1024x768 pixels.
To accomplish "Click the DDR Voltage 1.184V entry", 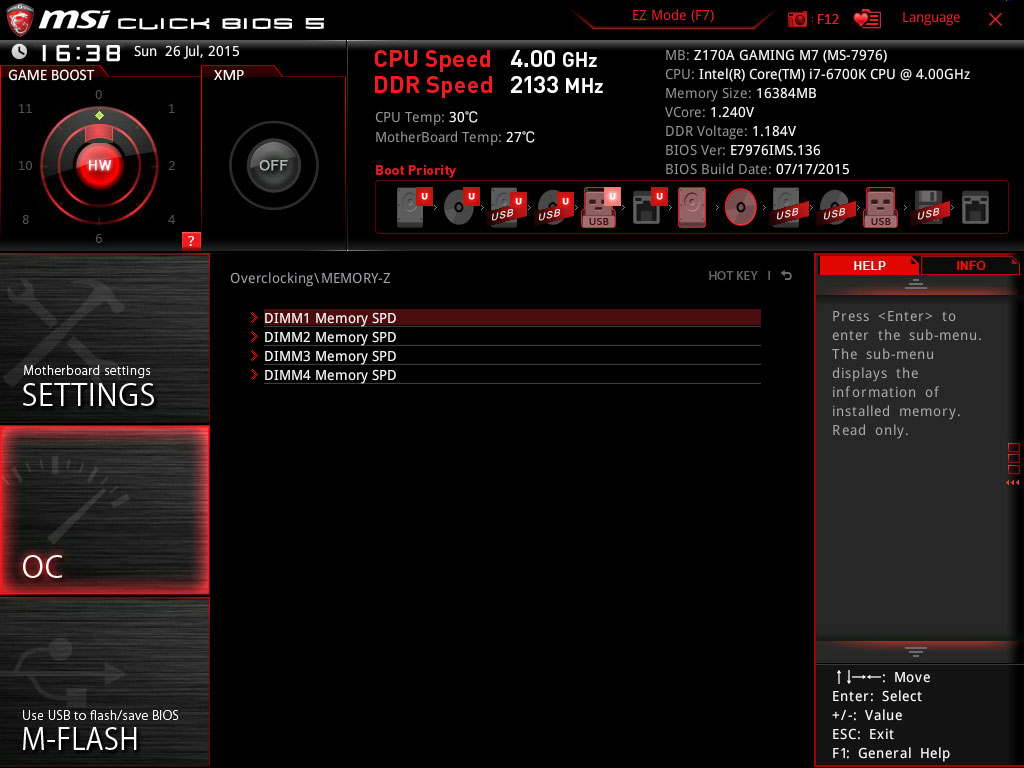I will (x=730, y=131).
